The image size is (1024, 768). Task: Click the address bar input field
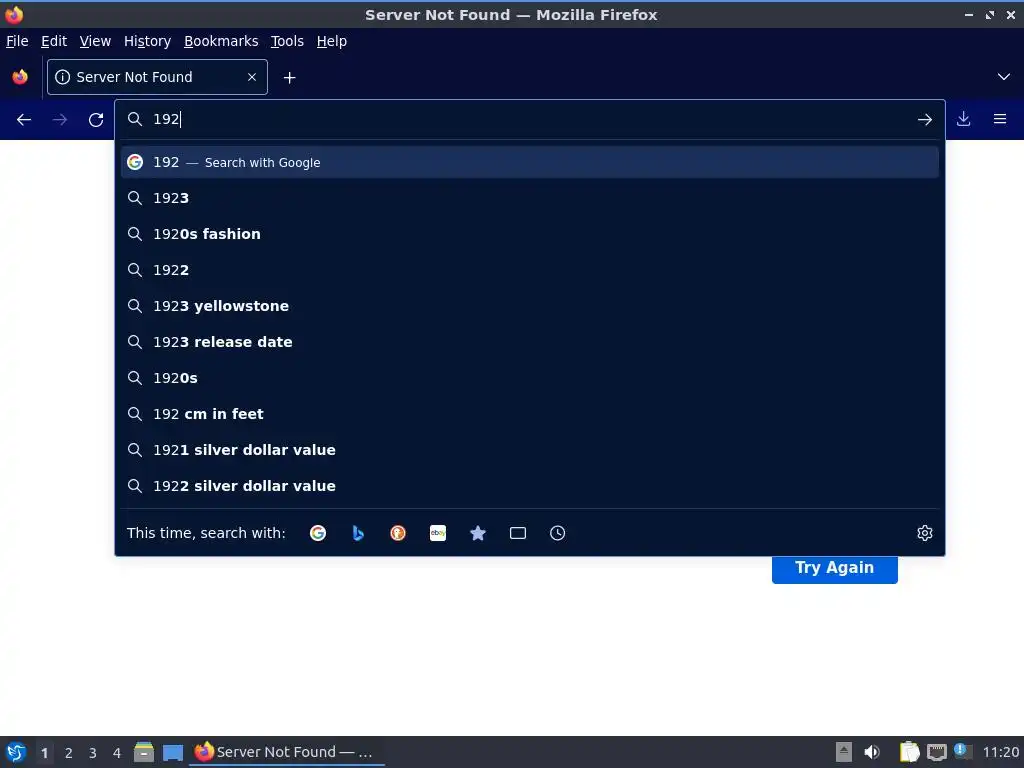click(529, 120)
